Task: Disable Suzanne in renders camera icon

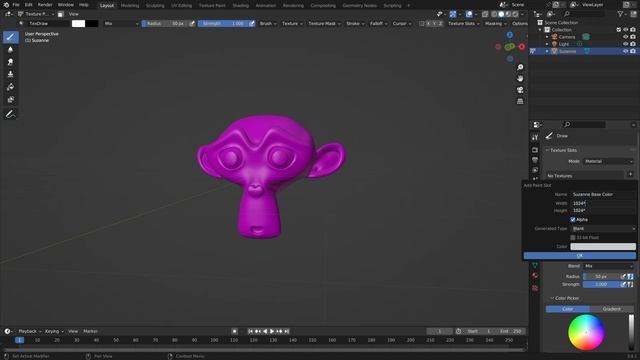Action: pyautogui.click(x=633, y=51)
